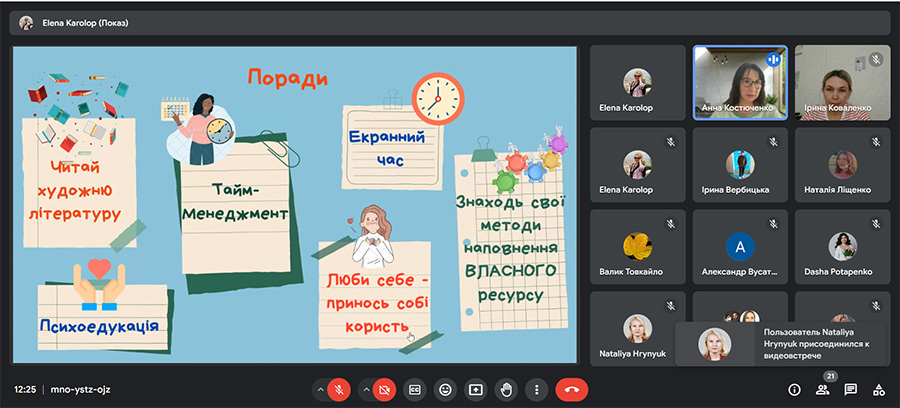Click the meeting code mno-ystz-ojz
This screenshot has height=408, width=900.
(x=80, y=390)
